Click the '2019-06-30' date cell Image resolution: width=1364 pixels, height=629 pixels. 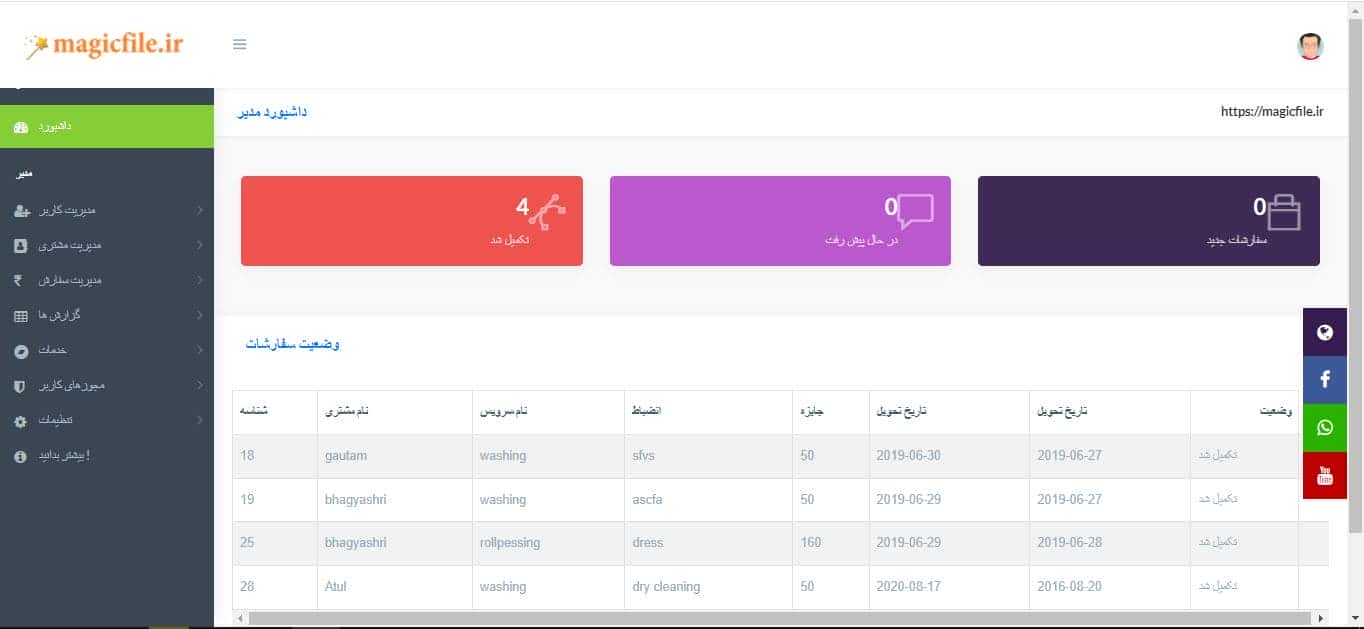pyautogui.click(x=909, y=456)
